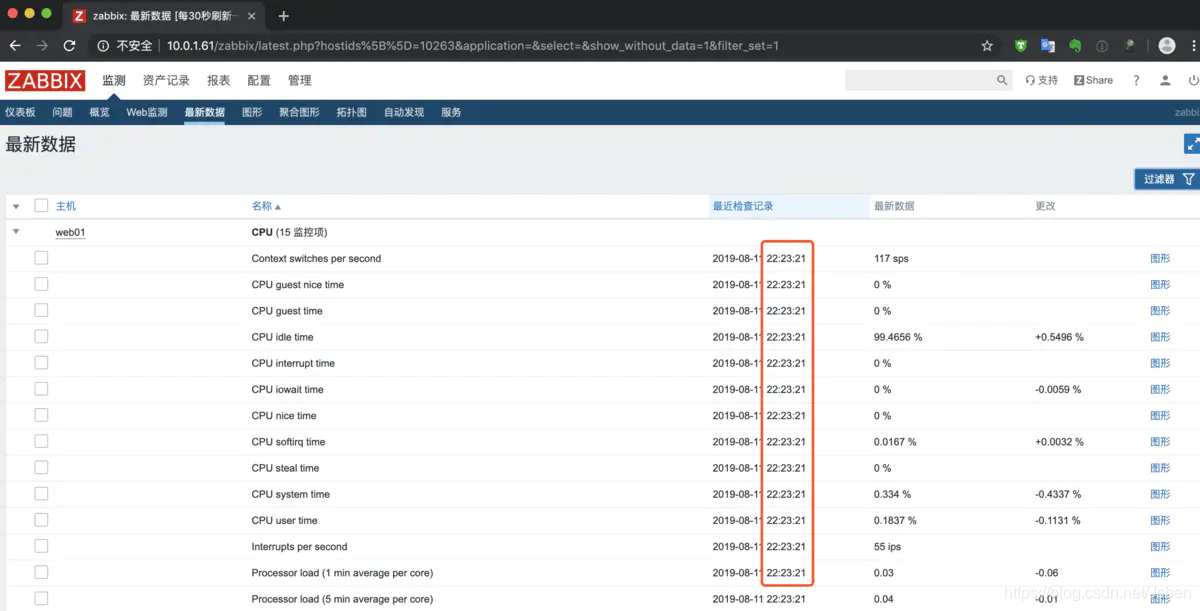Open the Google Translate extension
Viewport: 1200px width, 611px height.
(1048, 46)
